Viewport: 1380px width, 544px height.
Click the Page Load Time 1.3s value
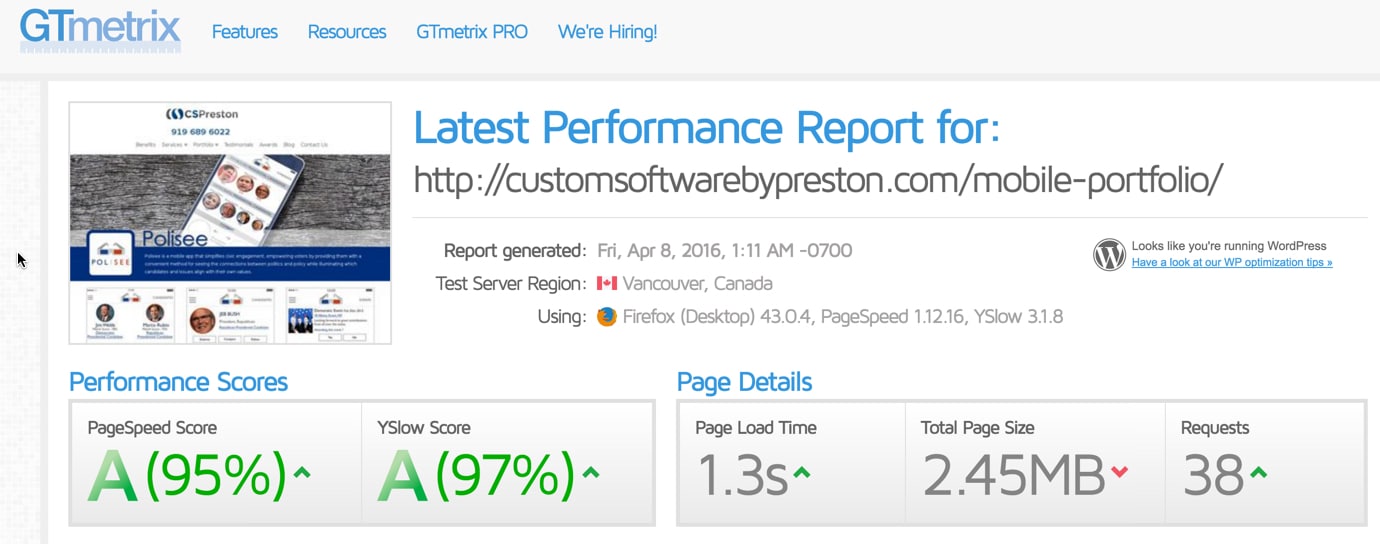tap(741, 476)
